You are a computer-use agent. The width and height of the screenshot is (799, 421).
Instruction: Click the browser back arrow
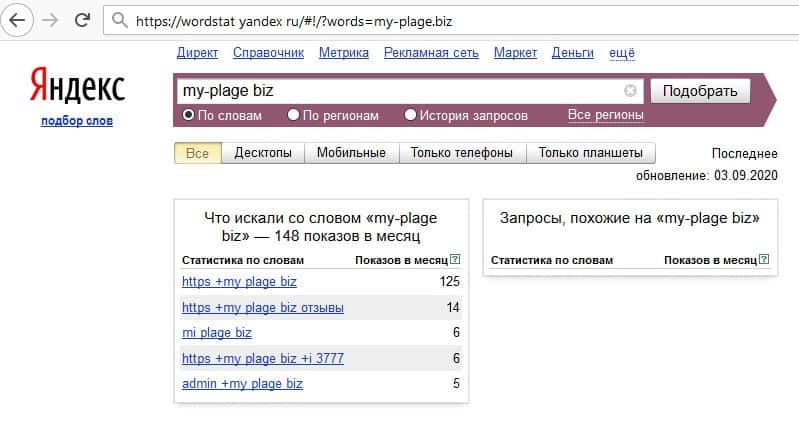point(19,19)
